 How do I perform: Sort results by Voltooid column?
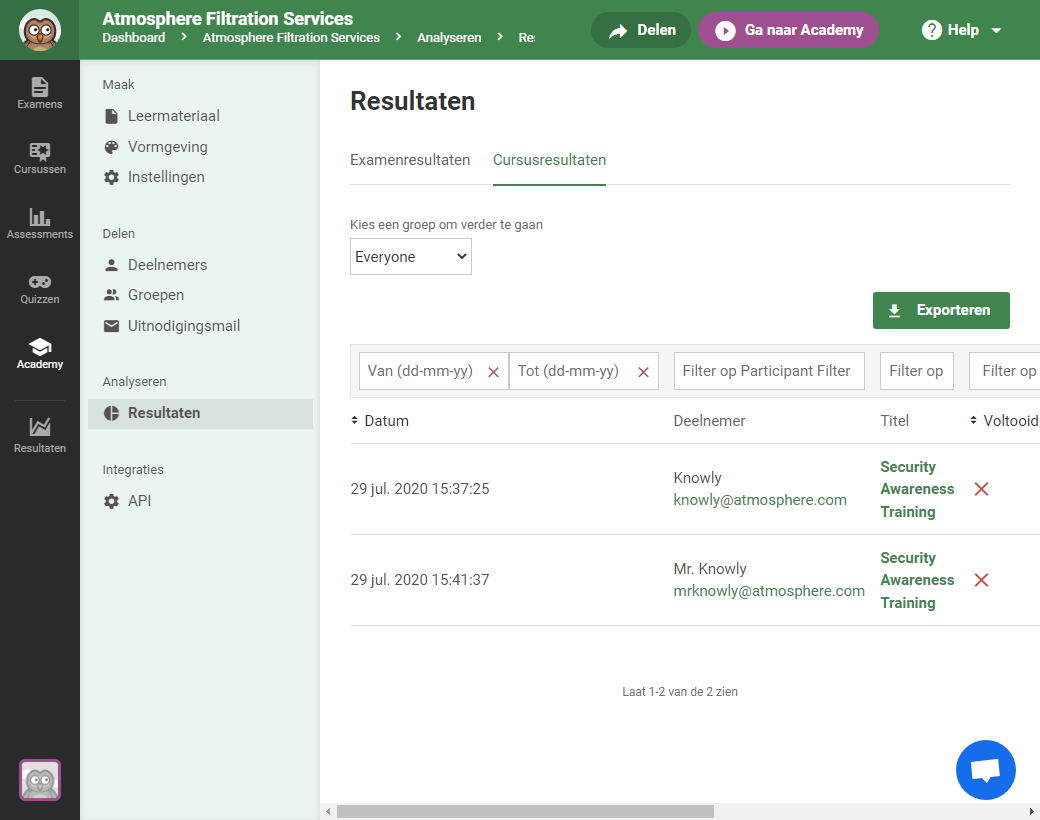pos(1004,421)
